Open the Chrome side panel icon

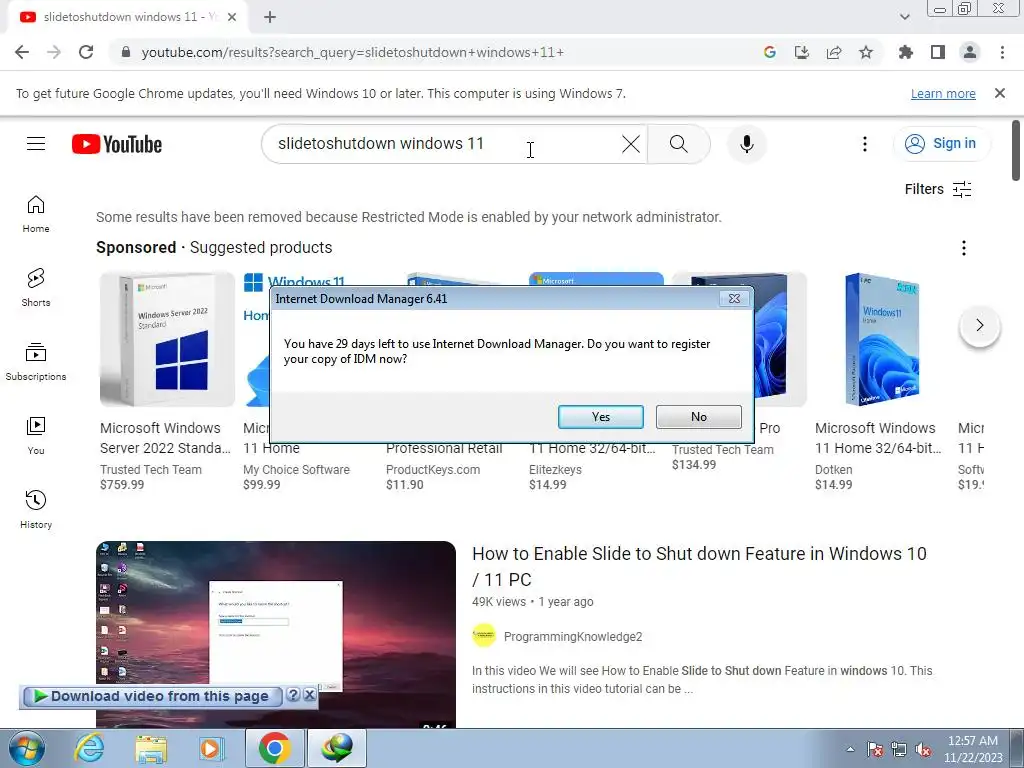click(938, 52)
